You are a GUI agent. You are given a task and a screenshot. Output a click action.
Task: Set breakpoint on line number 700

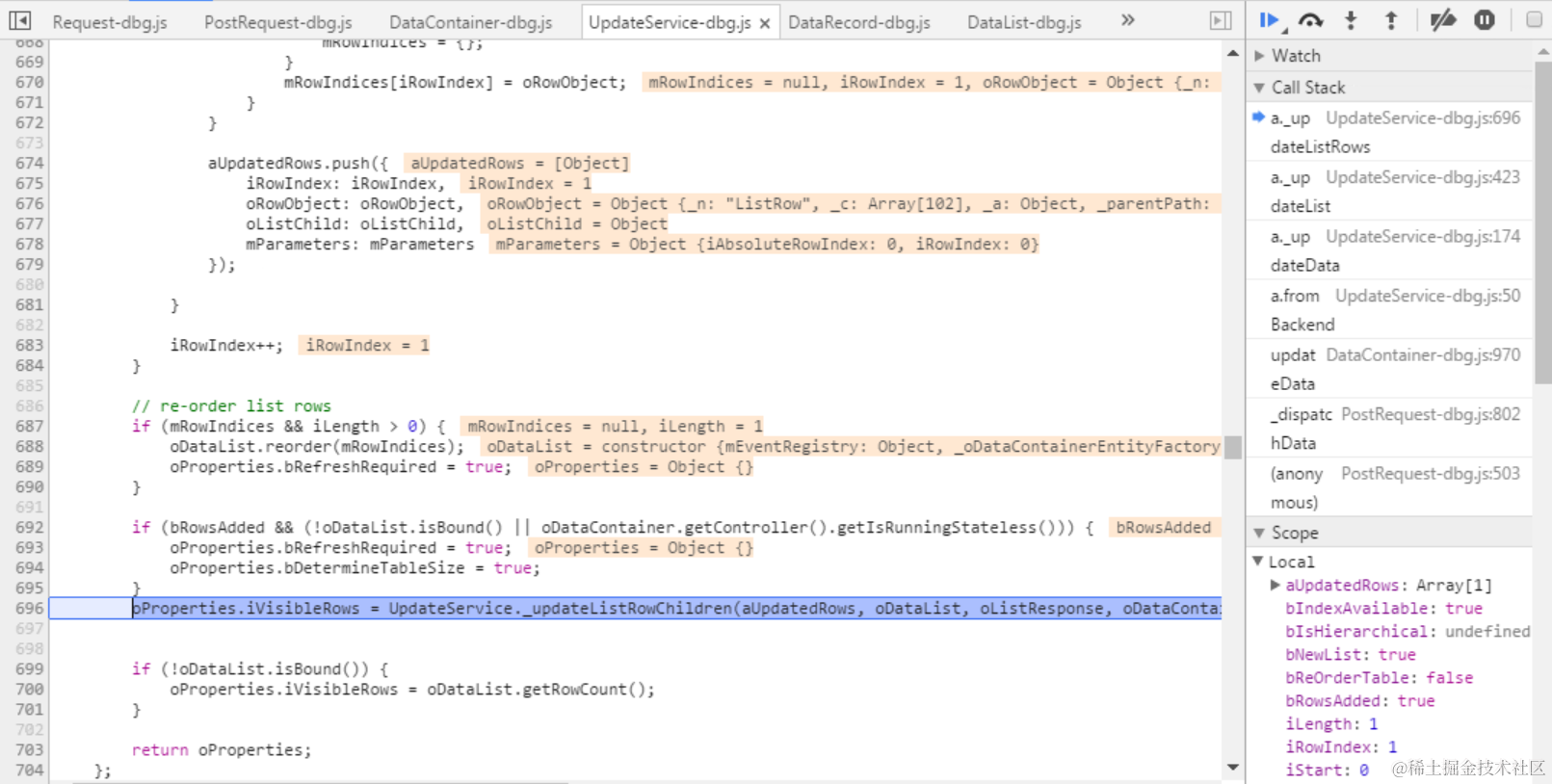click(x=30, y=689)
